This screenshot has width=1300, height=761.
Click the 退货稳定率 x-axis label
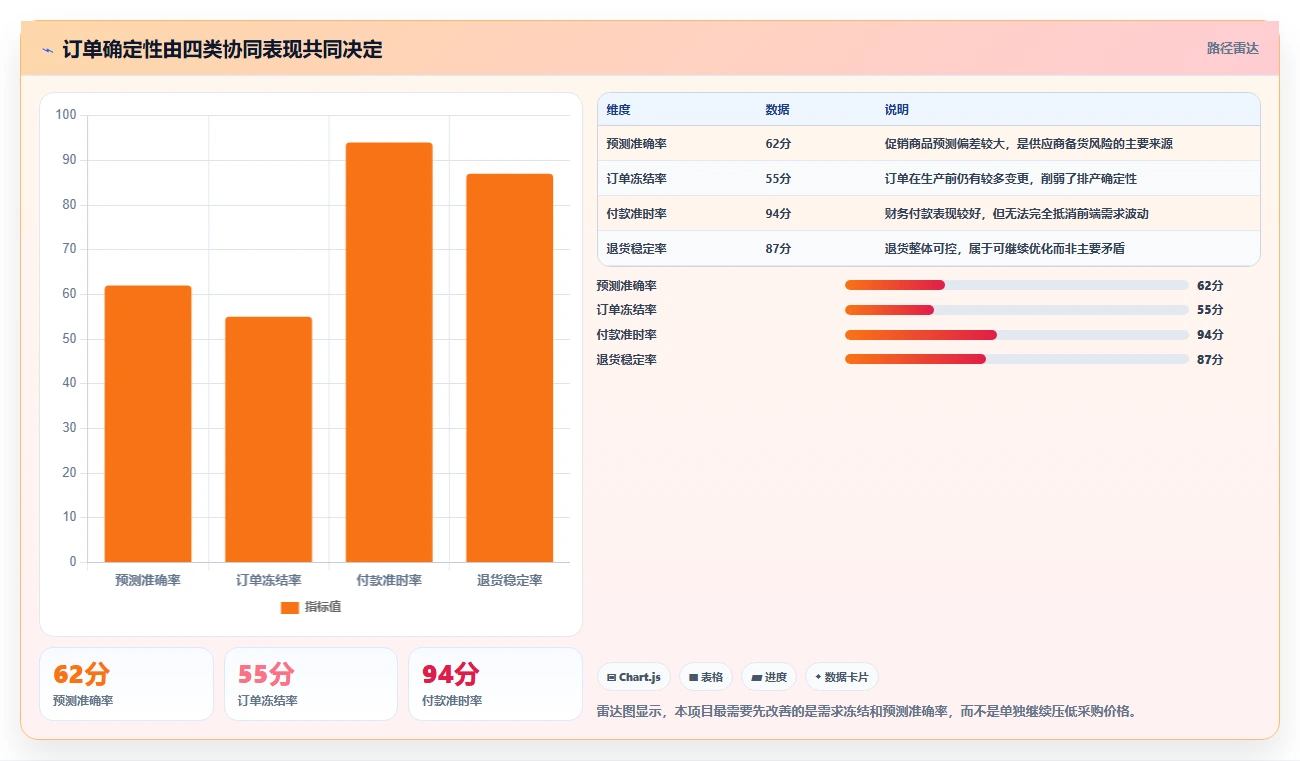[x=509, y=580]
